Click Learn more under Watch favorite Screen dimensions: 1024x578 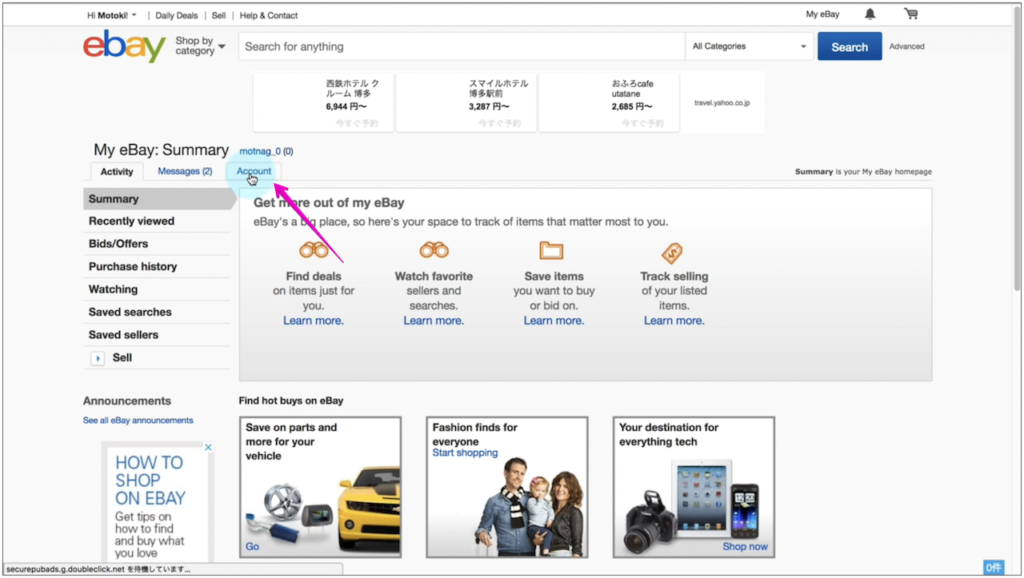pos(434,321)
